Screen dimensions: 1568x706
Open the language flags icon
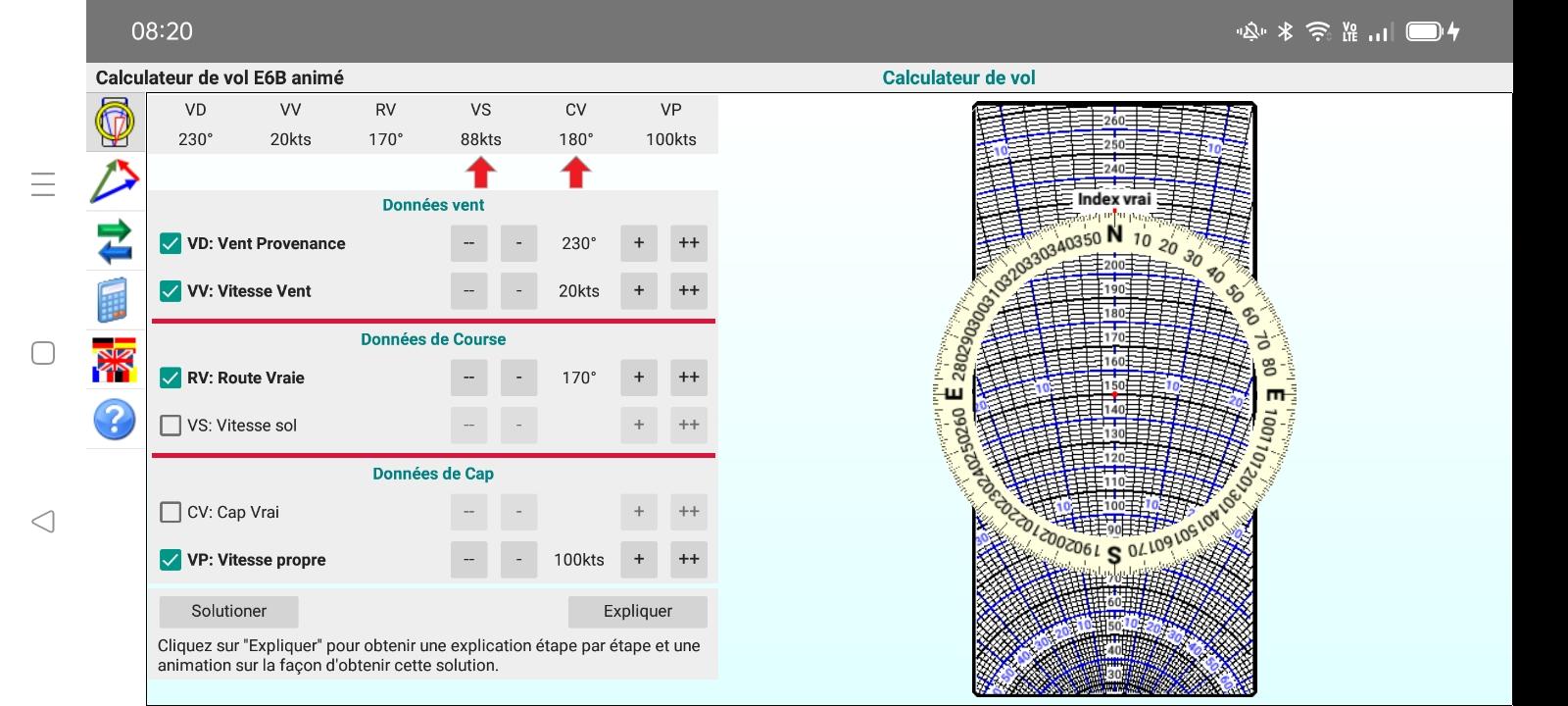tap(115, 360)
